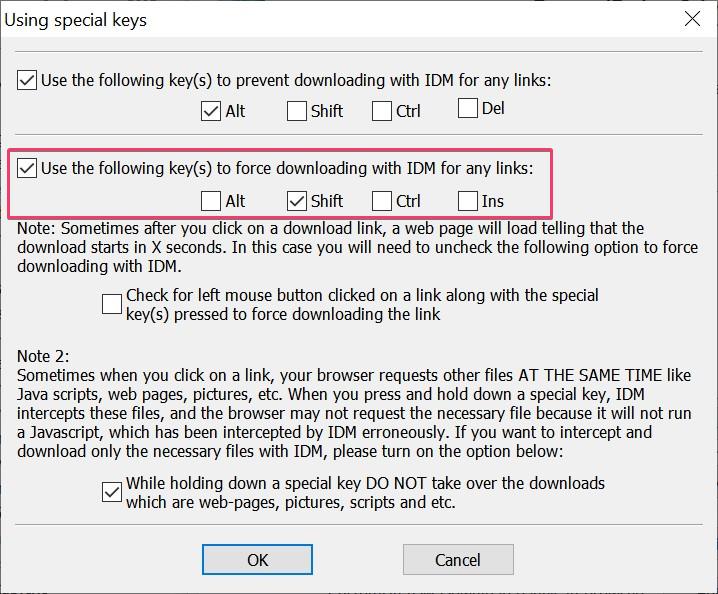
Task: Click the While holding down a special key label
Action: 365,493
